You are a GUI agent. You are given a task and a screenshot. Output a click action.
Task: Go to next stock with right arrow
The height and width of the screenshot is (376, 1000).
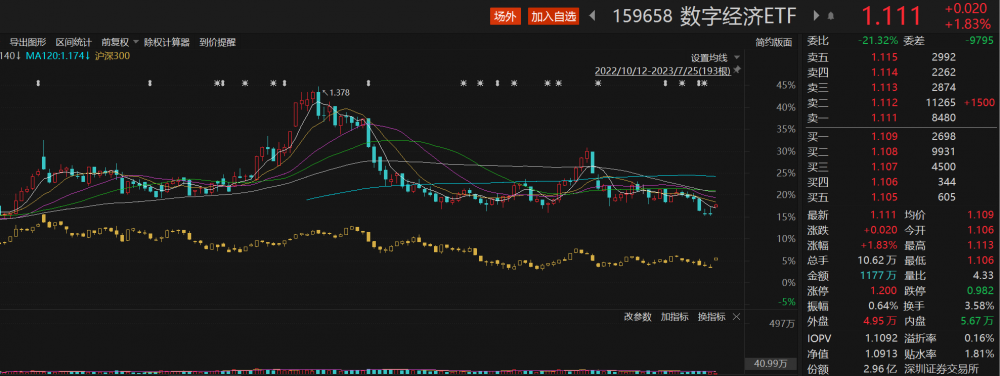coord(817,16)
